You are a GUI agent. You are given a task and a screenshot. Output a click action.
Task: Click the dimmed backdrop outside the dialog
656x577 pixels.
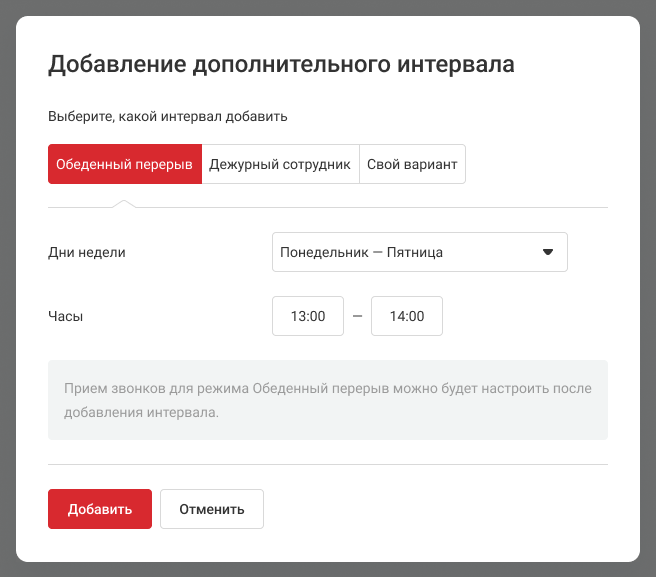coord(7,300)
